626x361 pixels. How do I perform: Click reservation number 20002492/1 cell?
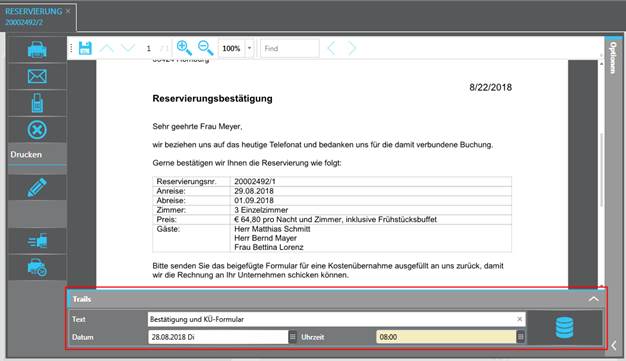pos(255,181)
